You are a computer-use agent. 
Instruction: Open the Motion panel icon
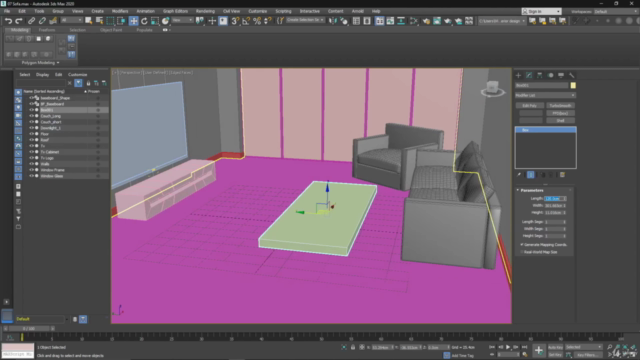550,75
